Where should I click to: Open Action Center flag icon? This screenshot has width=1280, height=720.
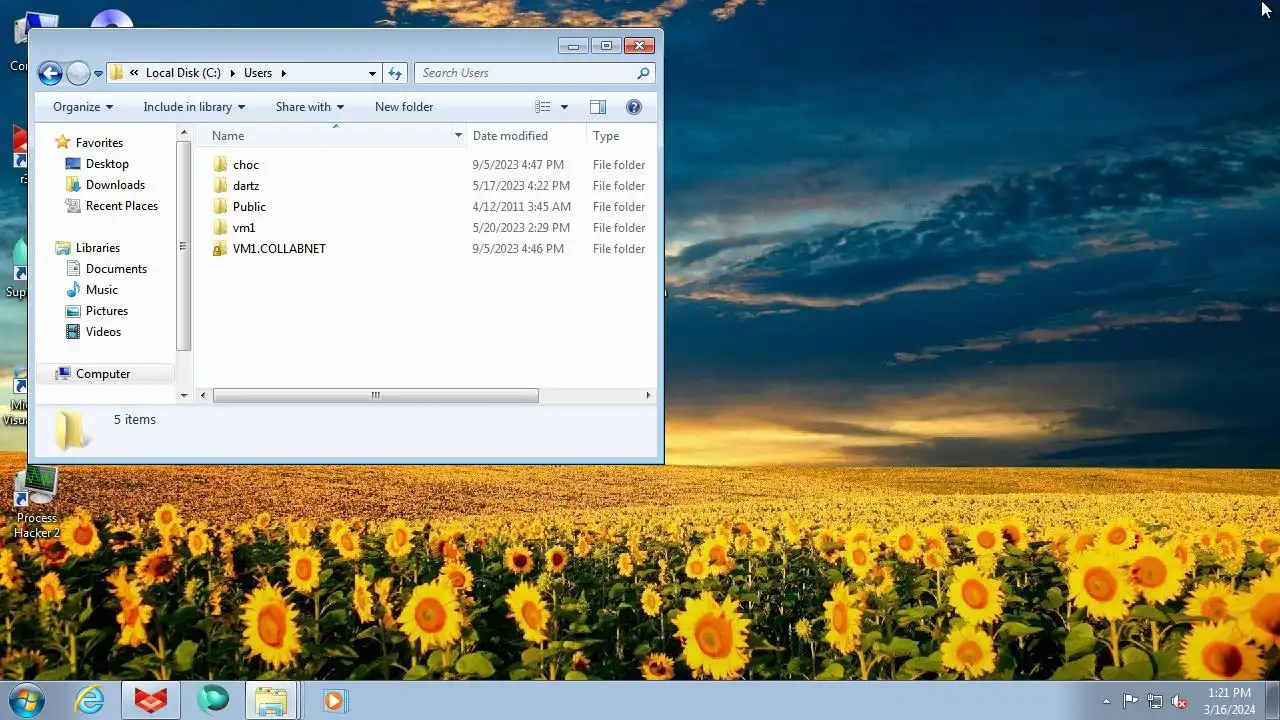click(x=1131, y=701)
